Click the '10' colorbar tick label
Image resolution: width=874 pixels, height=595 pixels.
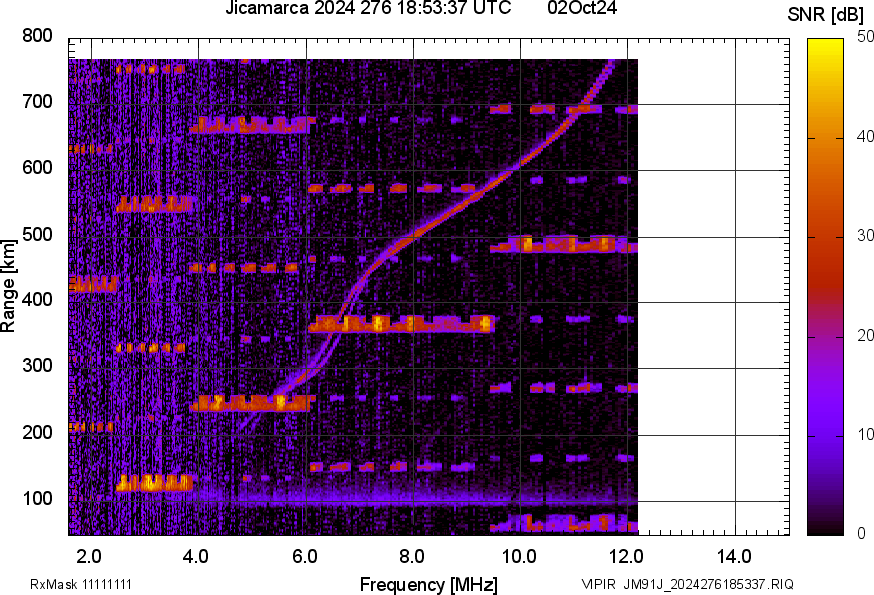pos(865,434)
